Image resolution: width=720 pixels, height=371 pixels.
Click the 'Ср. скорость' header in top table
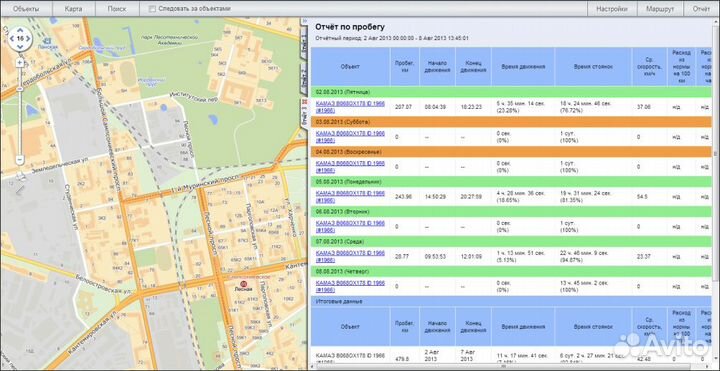coord(649,67)
